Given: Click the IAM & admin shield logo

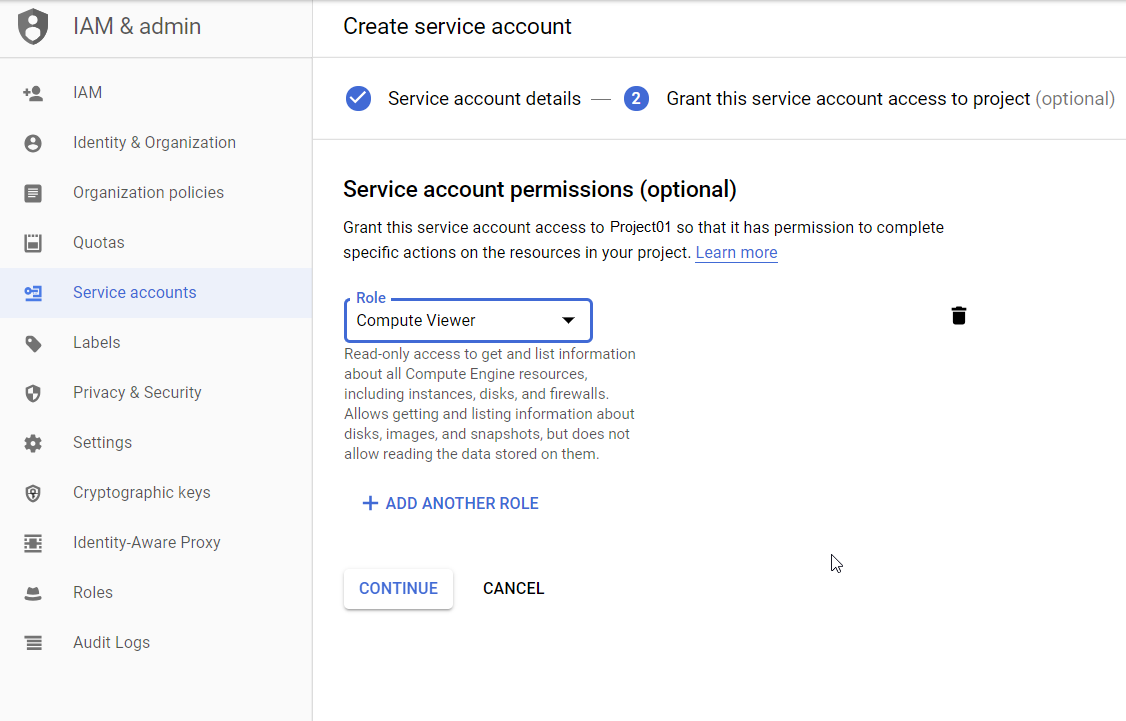Looking at the screenshot, I should tap(33, 26).
